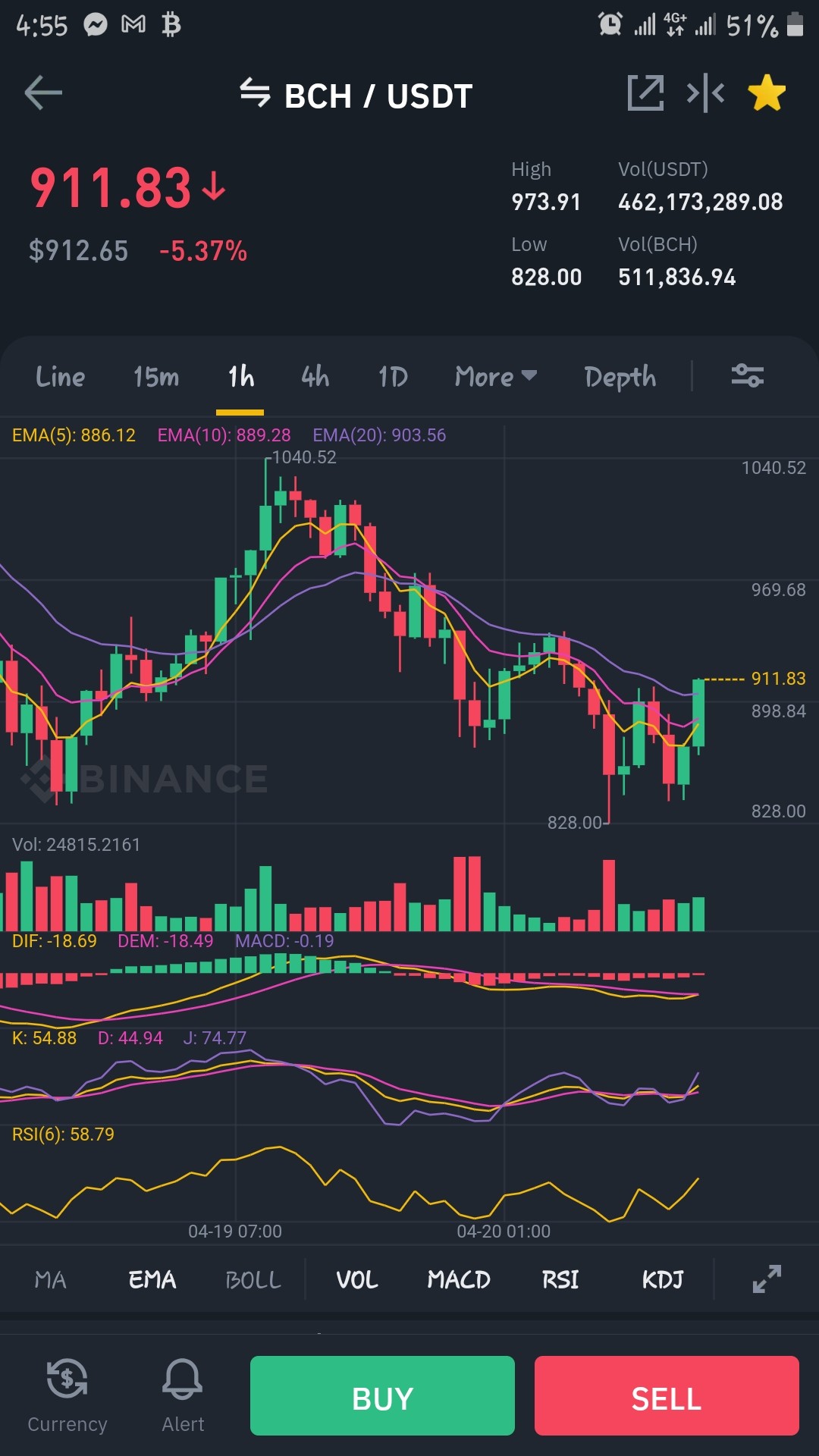
Task: Toggle the KDJ indicator
Action: coord(663,1279)
